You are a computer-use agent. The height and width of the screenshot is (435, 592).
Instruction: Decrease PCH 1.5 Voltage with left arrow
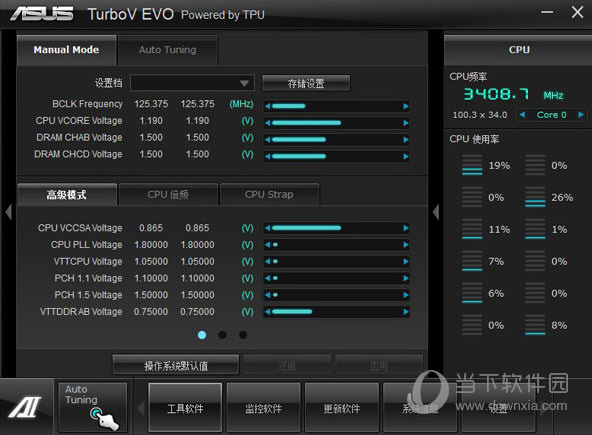267,295
